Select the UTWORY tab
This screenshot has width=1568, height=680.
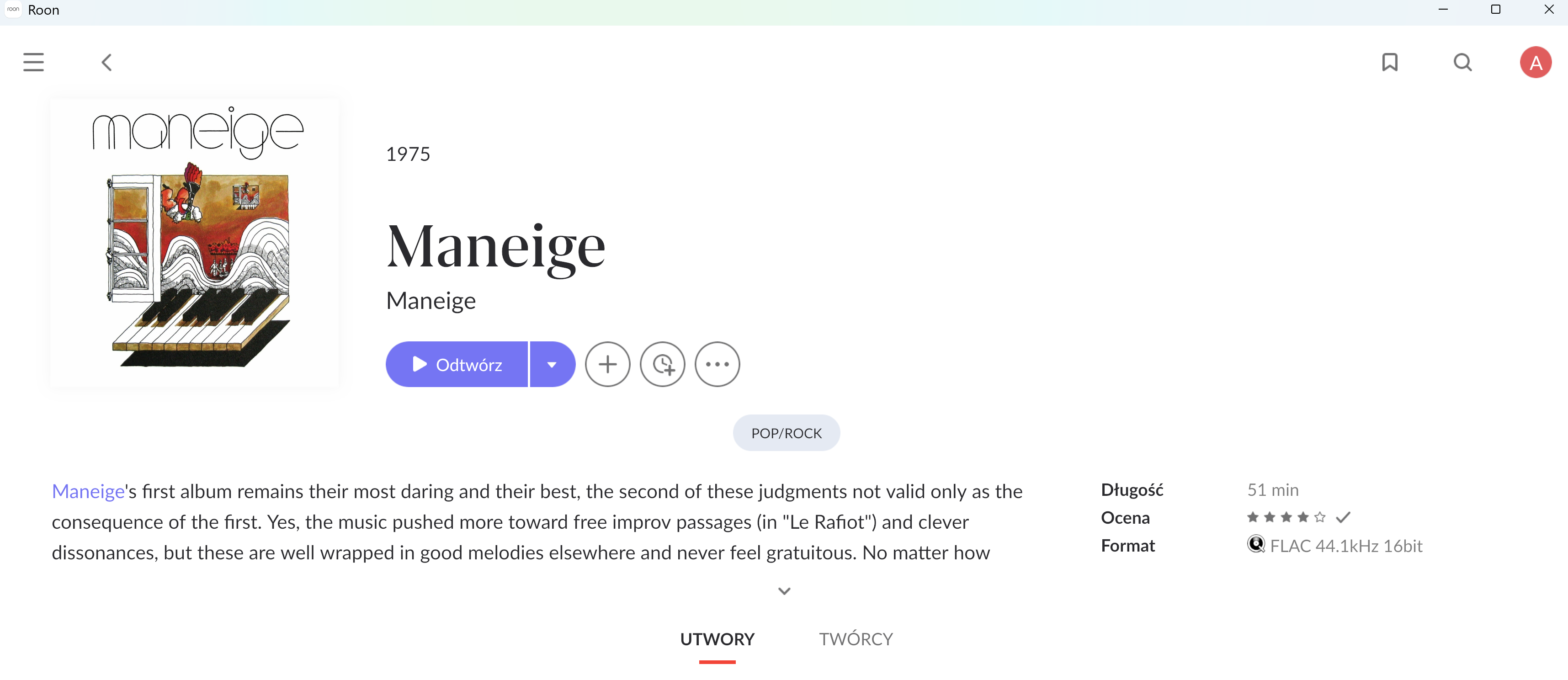717,638
